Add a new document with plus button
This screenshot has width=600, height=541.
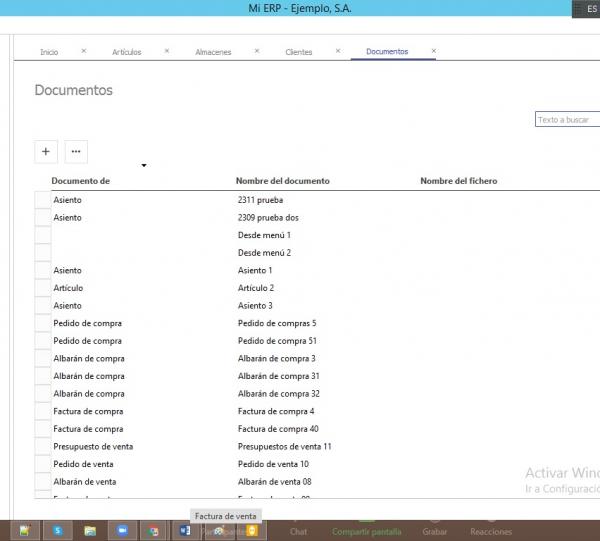46,152
